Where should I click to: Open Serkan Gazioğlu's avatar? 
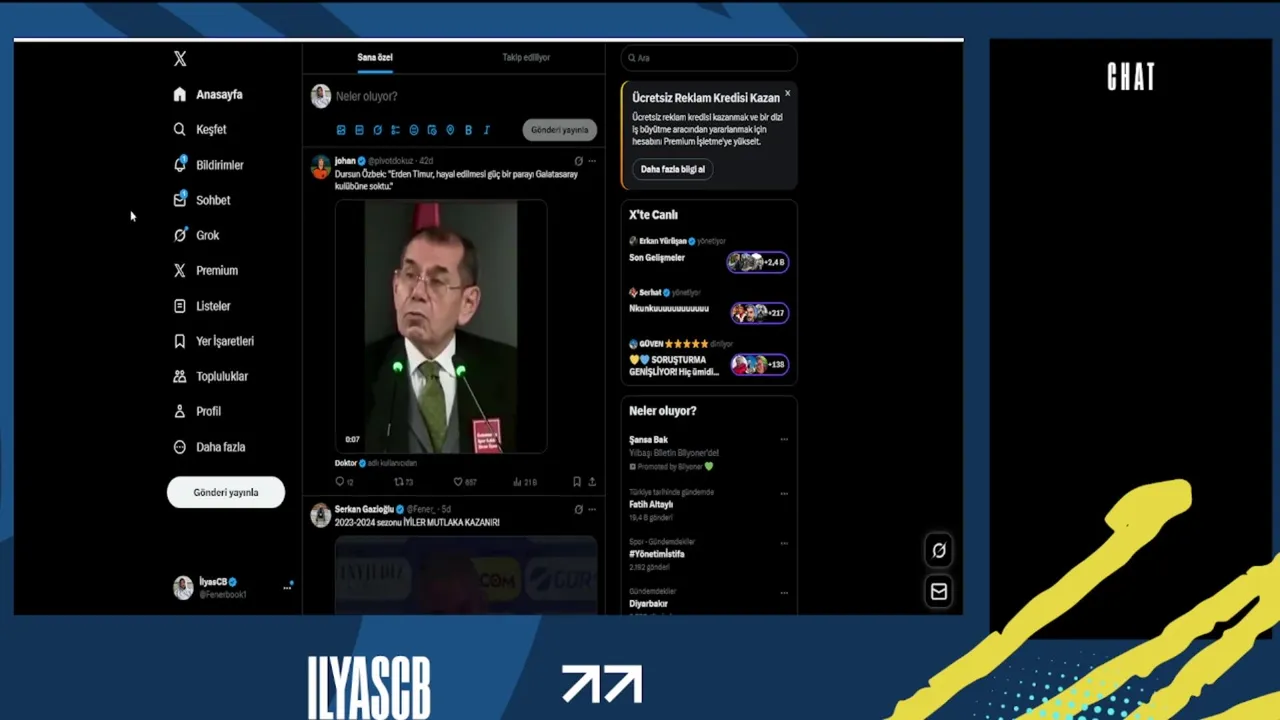(320, 515)
